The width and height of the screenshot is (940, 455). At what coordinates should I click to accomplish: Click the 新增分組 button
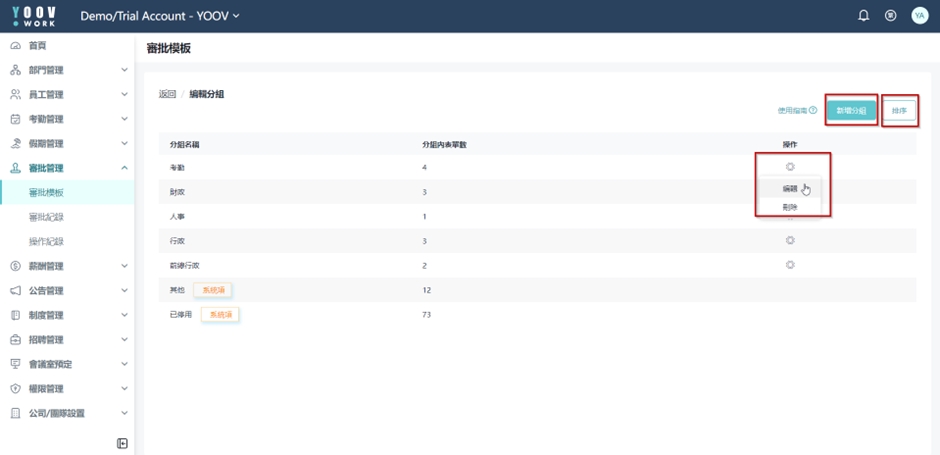[851, 110]
